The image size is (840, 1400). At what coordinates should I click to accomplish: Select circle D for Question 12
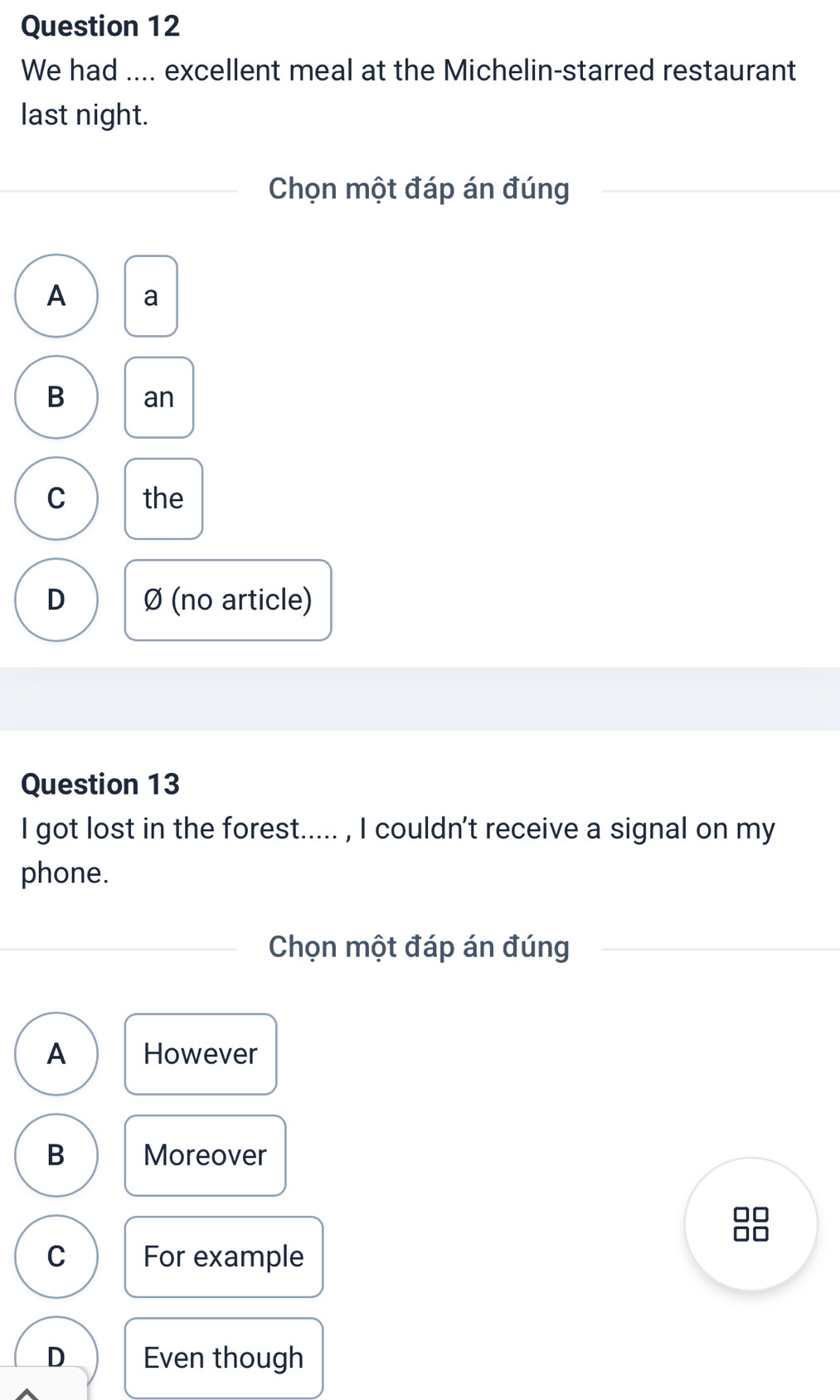(56, 600)
